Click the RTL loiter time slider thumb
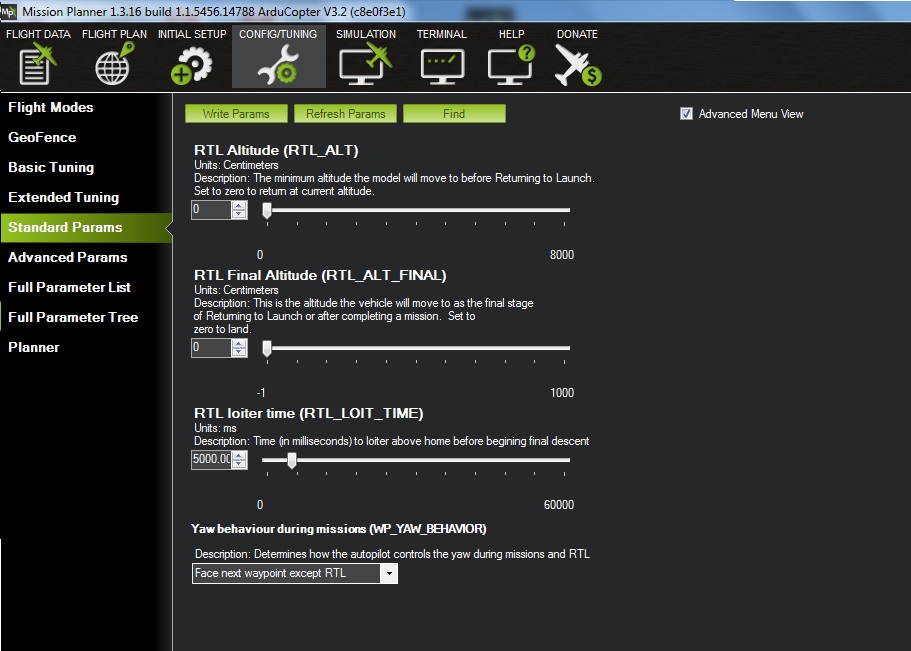This screenshot has height=651, width=911. pyautogui.click(x=292, y=460)
